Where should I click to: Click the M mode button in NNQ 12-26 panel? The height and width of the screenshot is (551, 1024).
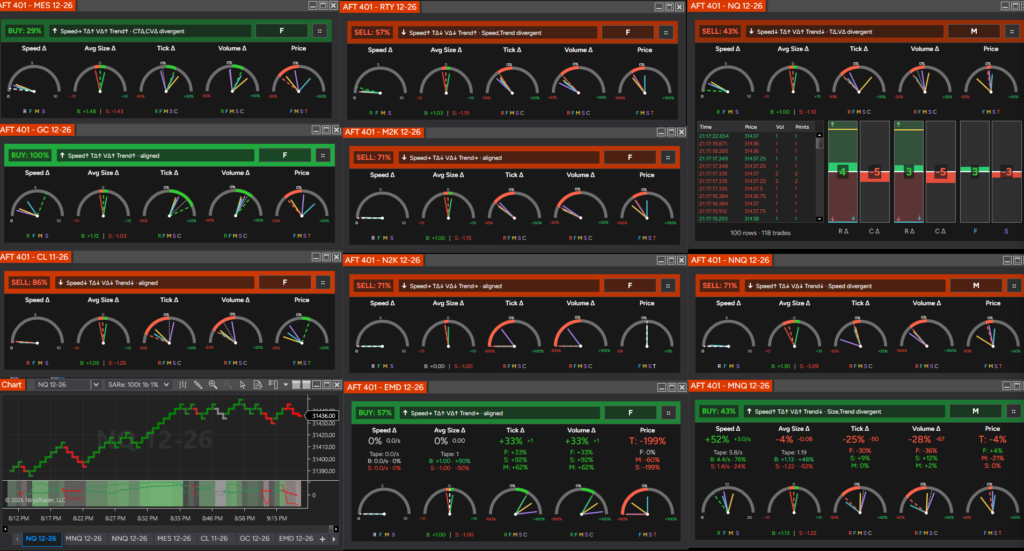pos(976,285)
